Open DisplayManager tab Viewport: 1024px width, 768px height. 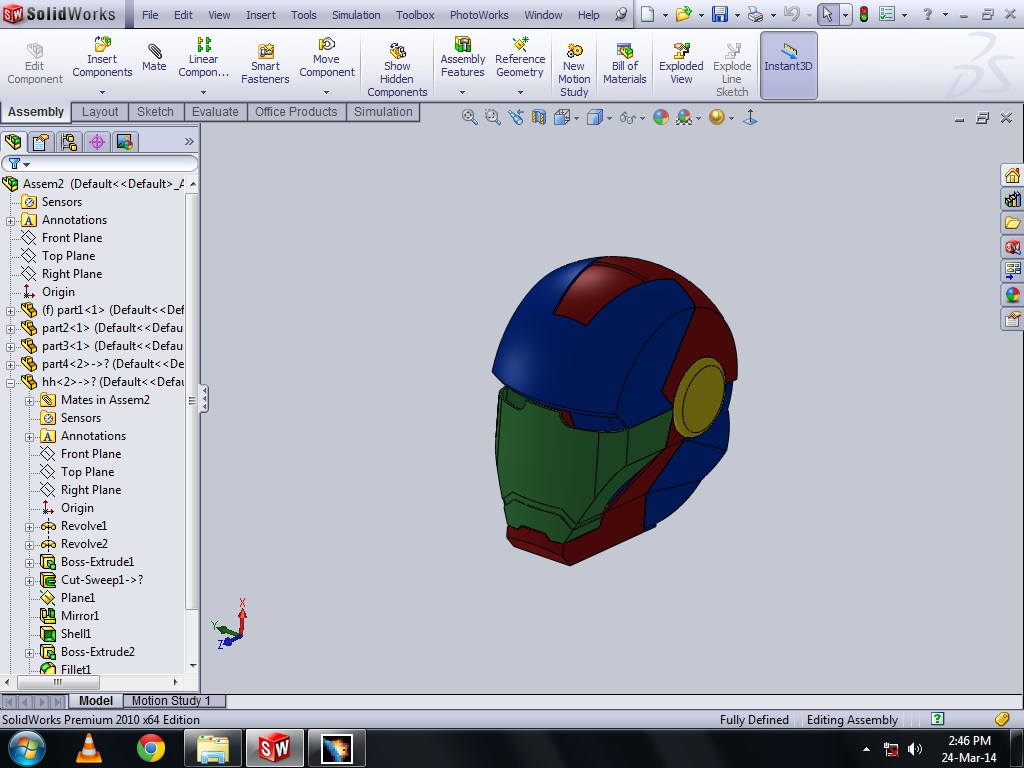[x=124, y=142]
